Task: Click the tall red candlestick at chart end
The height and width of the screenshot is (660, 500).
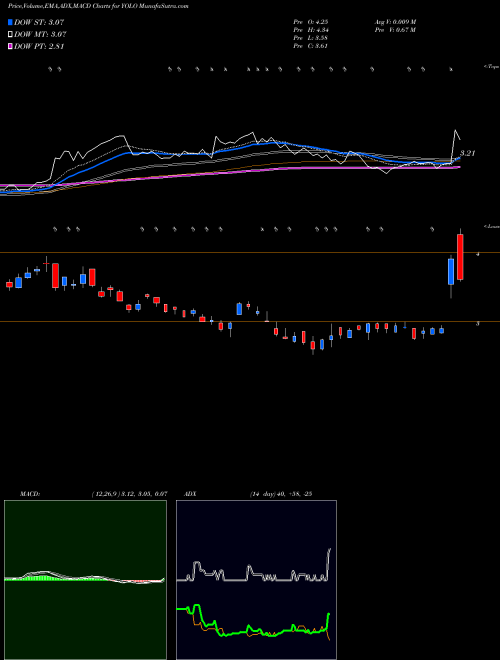Action: (x=460, y=257)
